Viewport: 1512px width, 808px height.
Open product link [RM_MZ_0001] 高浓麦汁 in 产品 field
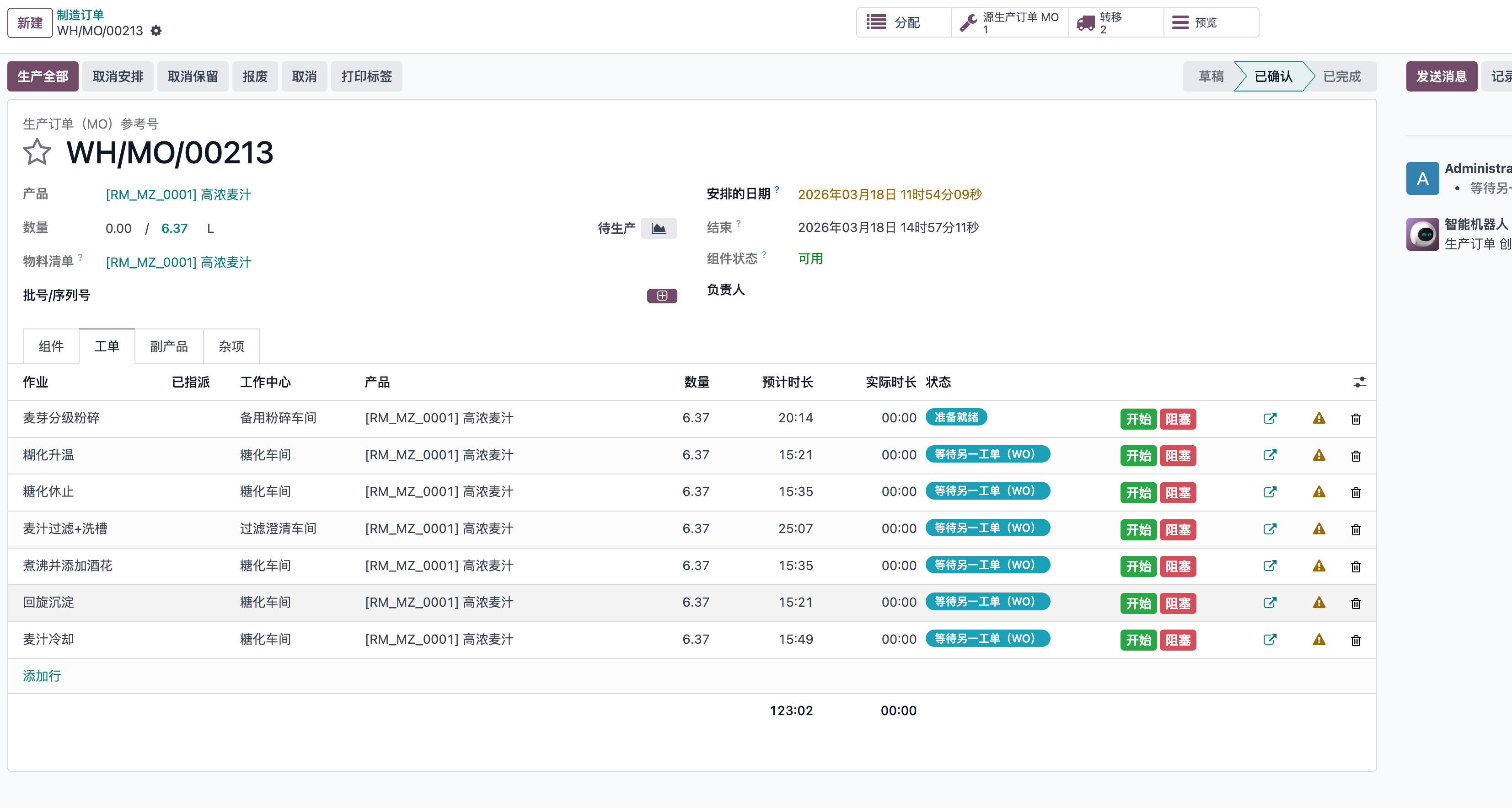pos(178,194)
